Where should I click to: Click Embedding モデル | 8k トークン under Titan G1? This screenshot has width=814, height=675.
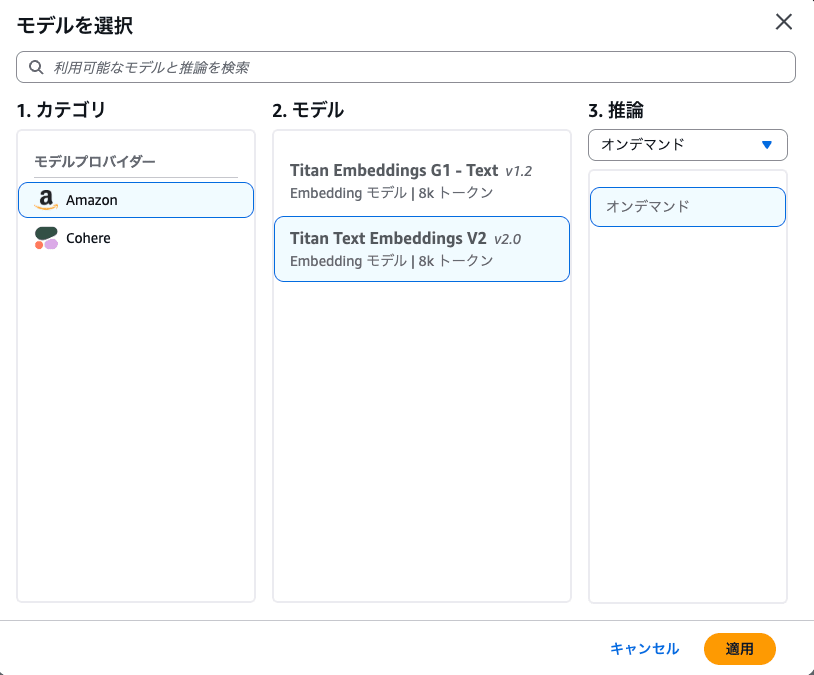[x=391, y=193]
